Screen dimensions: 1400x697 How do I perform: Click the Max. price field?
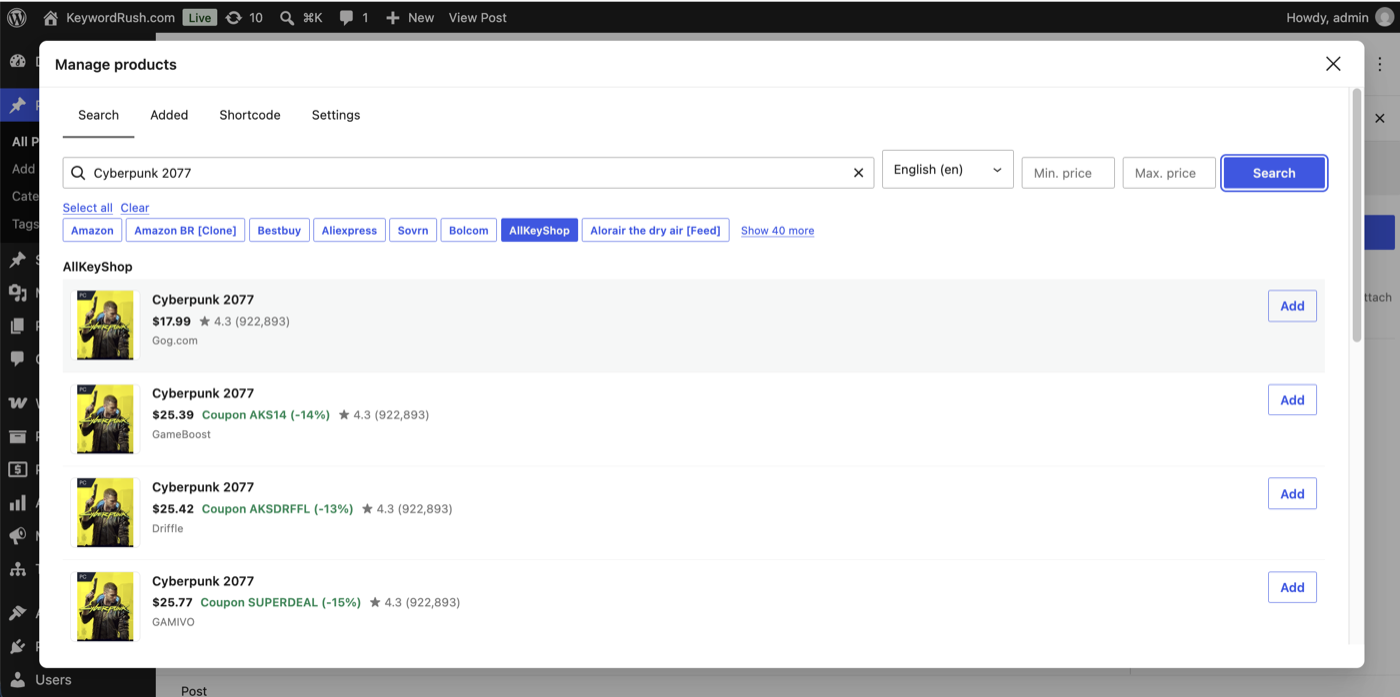[x=1169, y=172]
